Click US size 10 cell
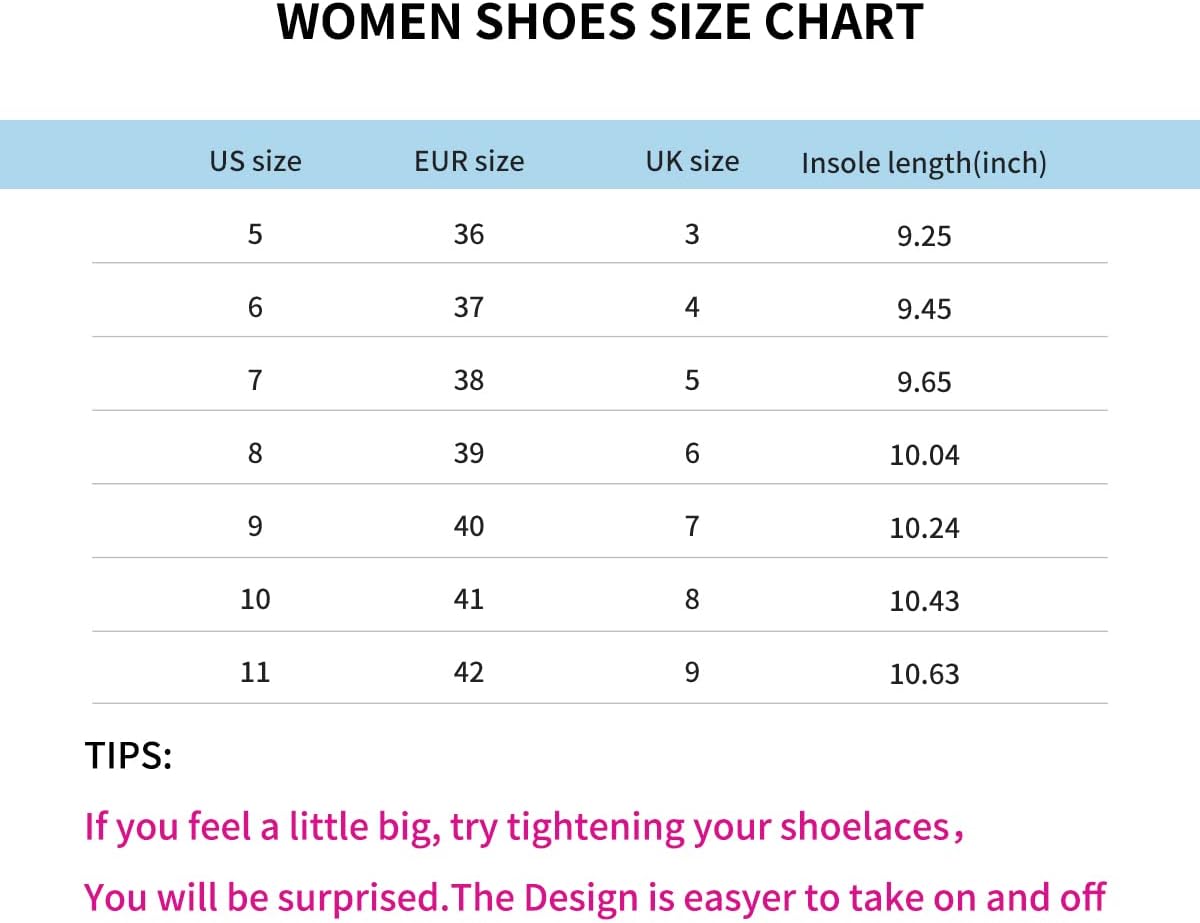Screen dimensions: 1200x923 (255, 599)
